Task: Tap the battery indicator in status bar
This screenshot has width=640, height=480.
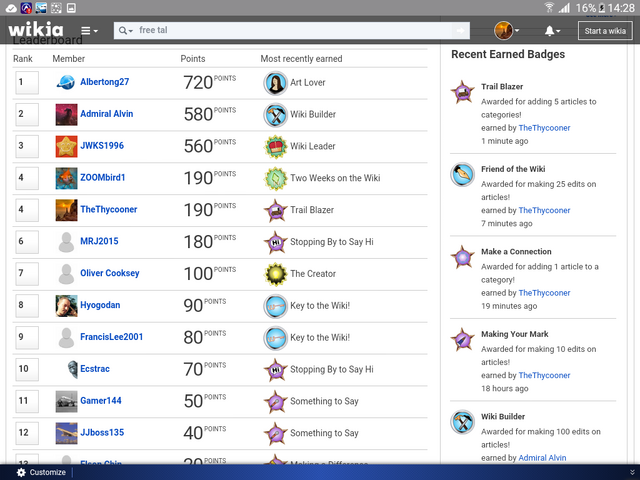Action: click(601, 8)
